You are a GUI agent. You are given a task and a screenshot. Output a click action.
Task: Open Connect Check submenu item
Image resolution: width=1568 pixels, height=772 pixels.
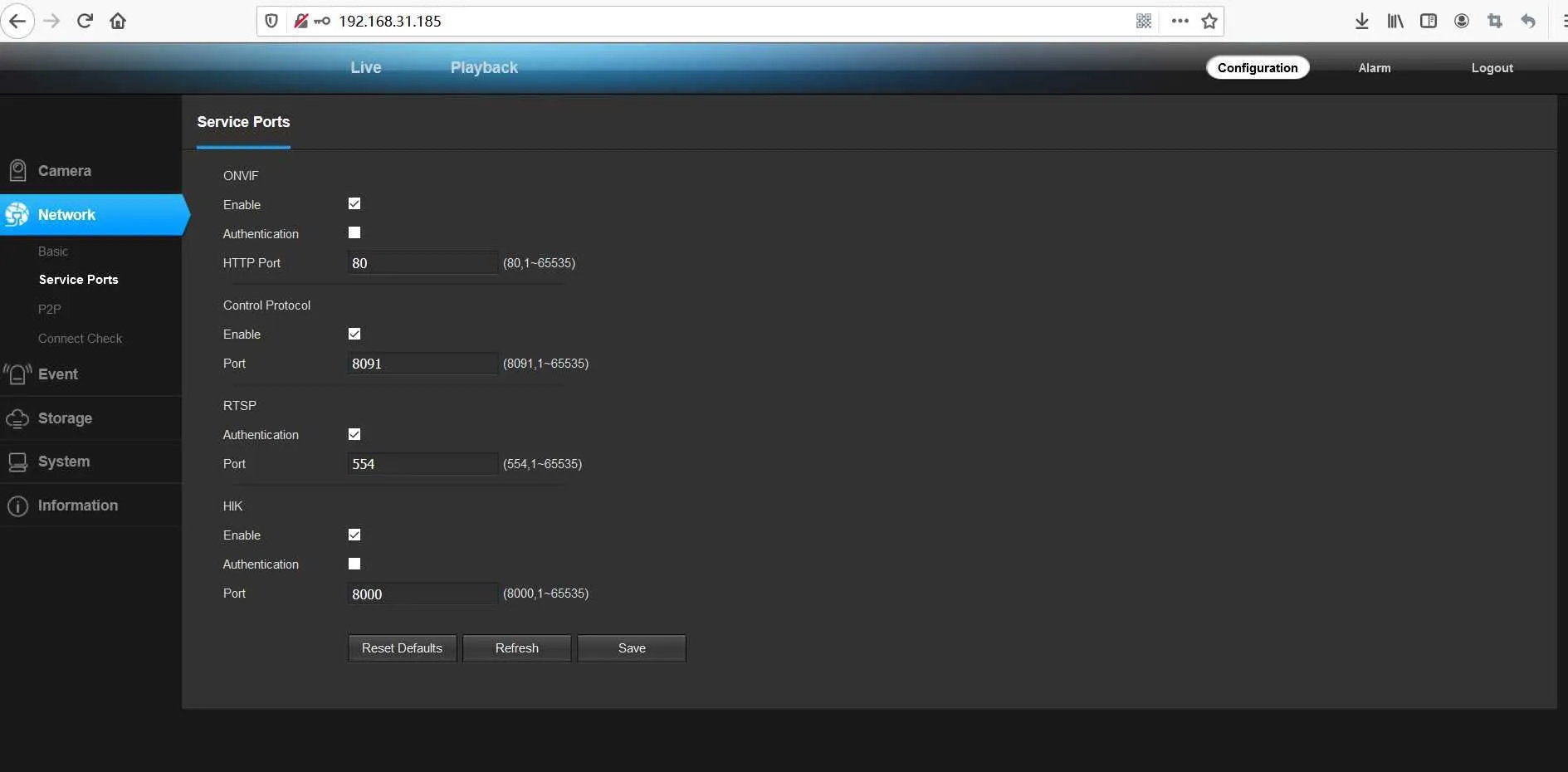[x=80, y=339]
